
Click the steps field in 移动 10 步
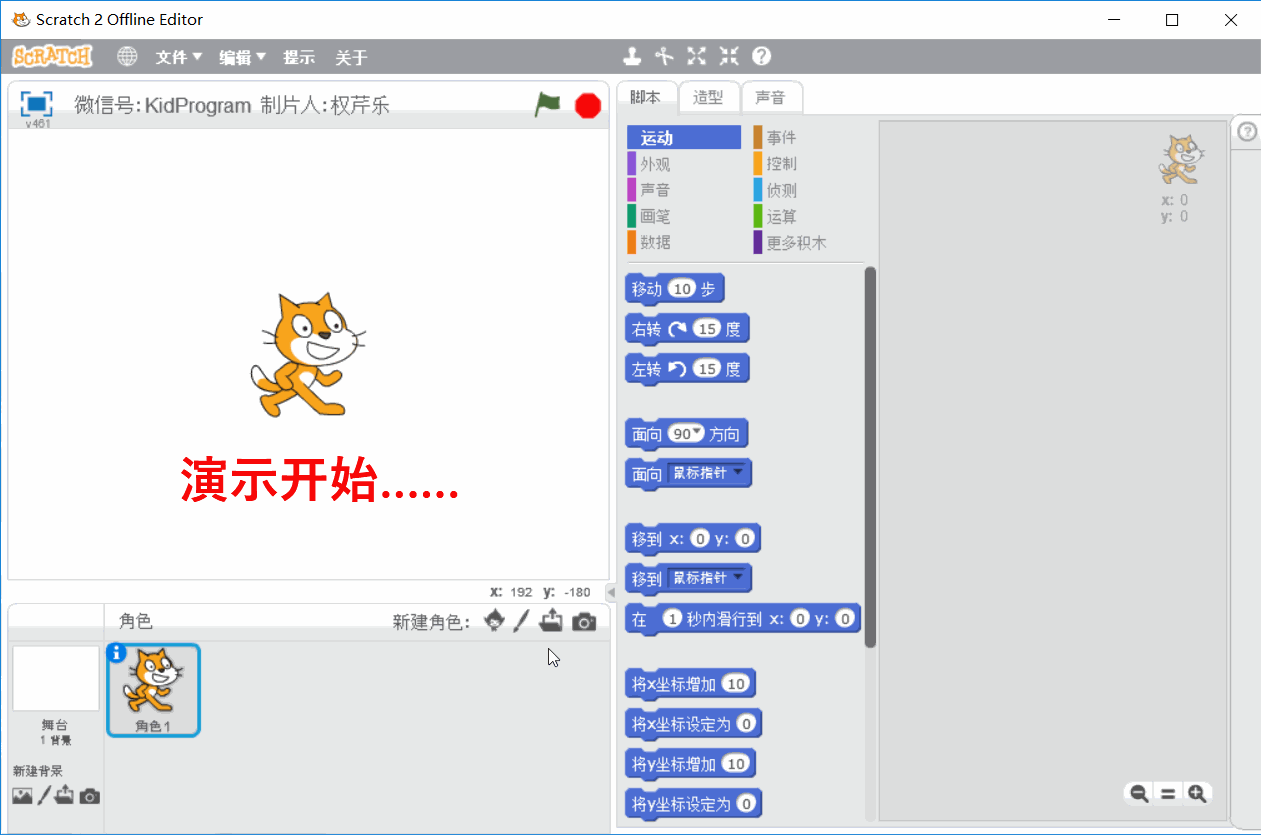(681, 289)
